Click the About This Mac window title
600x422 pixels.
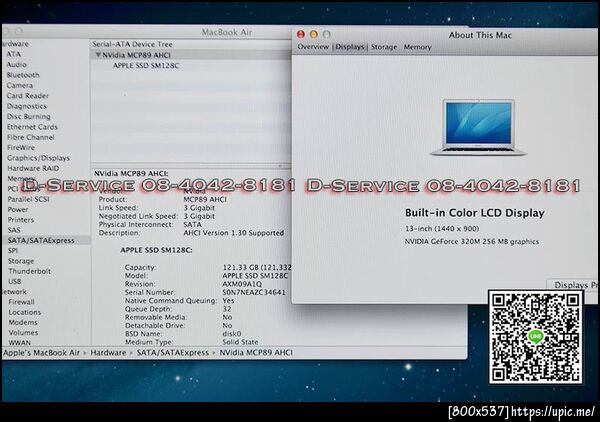click(x=480, y=35)
